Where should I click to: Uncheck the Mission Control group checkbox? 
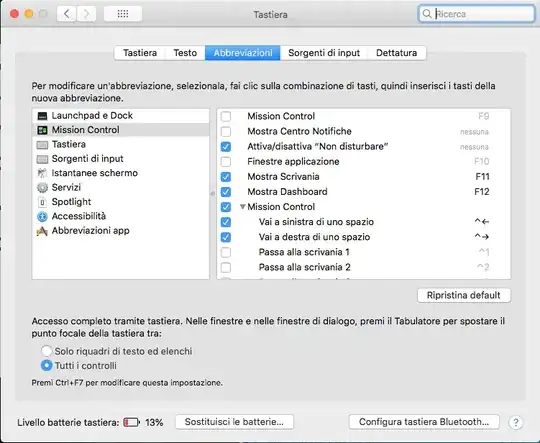click(226, 207)
